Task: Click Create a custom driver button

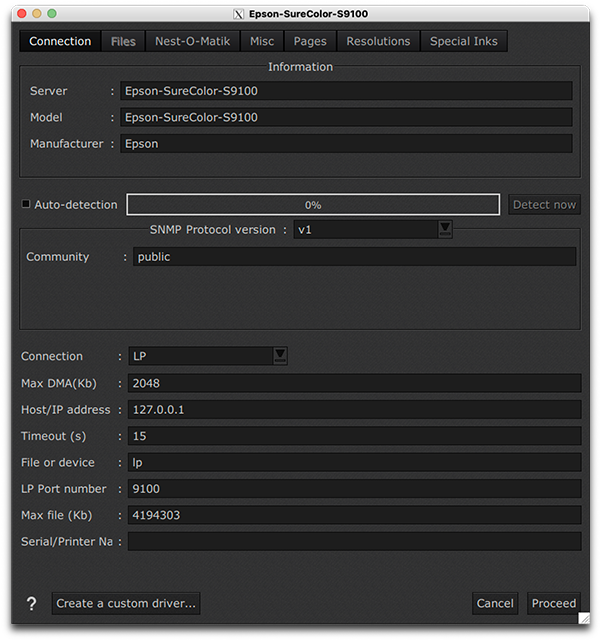Action: click(126, 603)
